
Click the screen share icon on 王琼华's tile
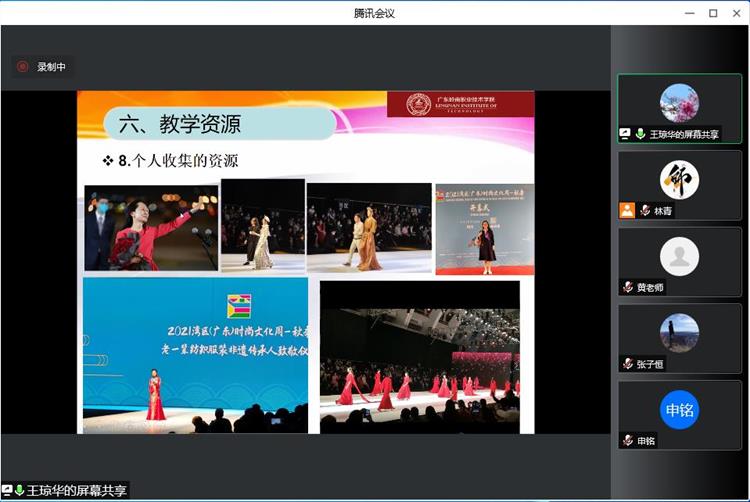(x=626, y=134)
